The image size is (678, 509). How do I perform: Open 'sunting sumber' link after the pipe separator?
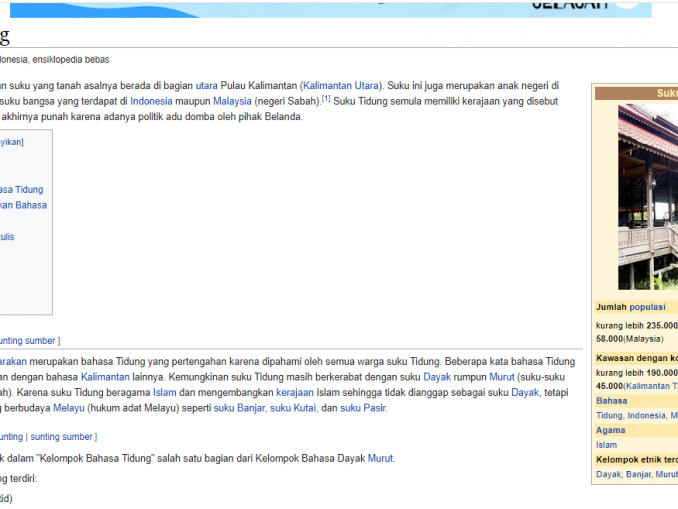pos(61,437)
